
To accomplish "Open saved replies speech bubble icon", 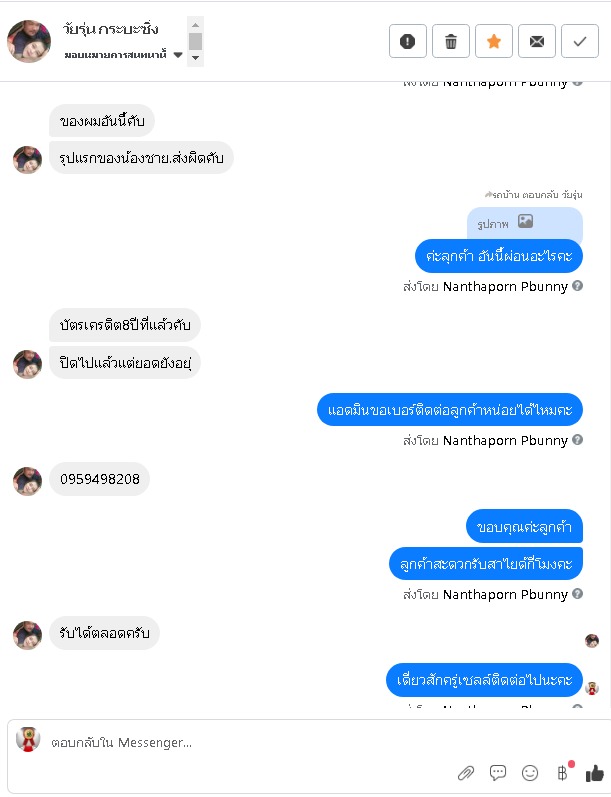I will [x=498, y=773].
